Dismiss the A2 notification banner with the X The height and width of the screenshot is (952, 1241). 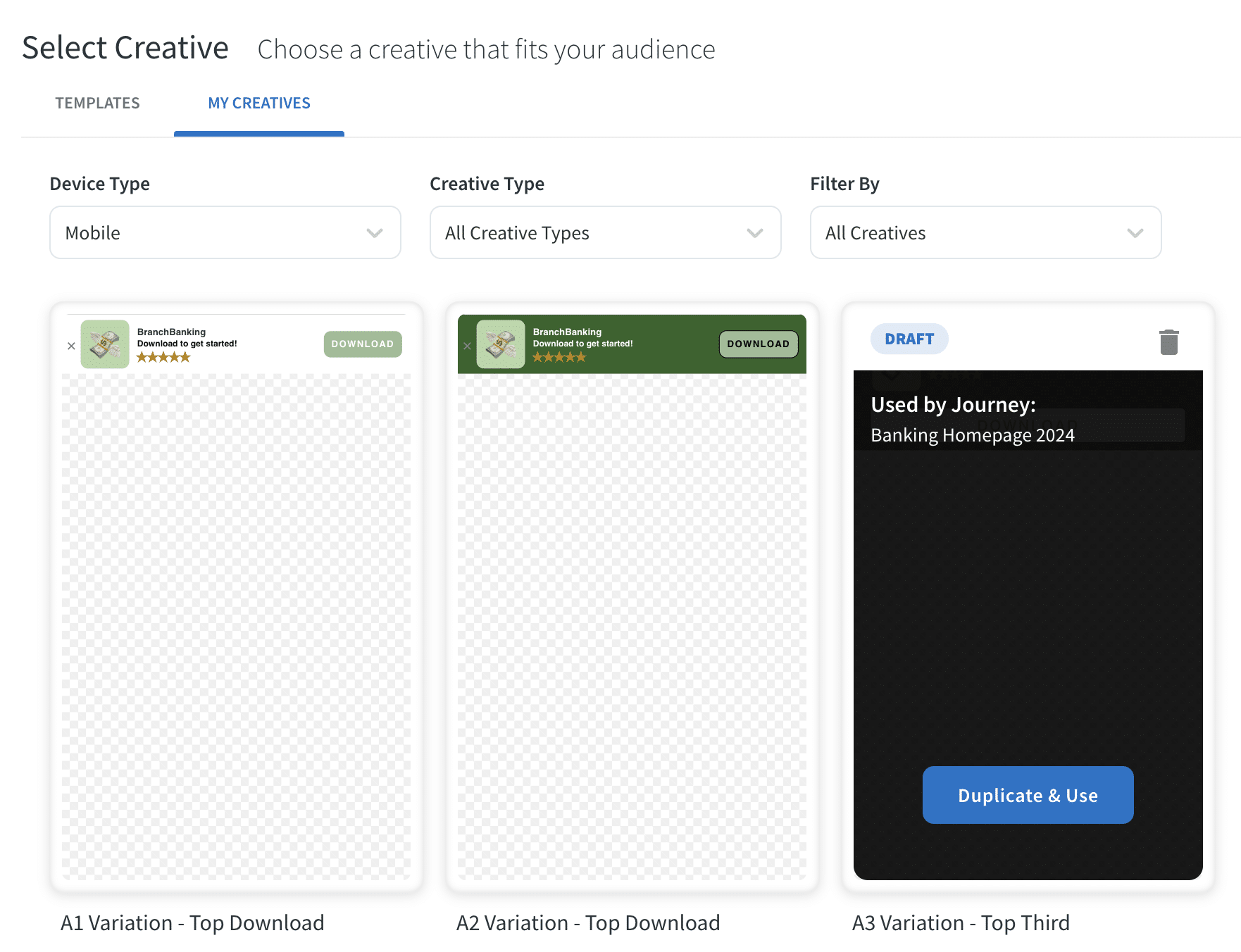pos(467,346)
